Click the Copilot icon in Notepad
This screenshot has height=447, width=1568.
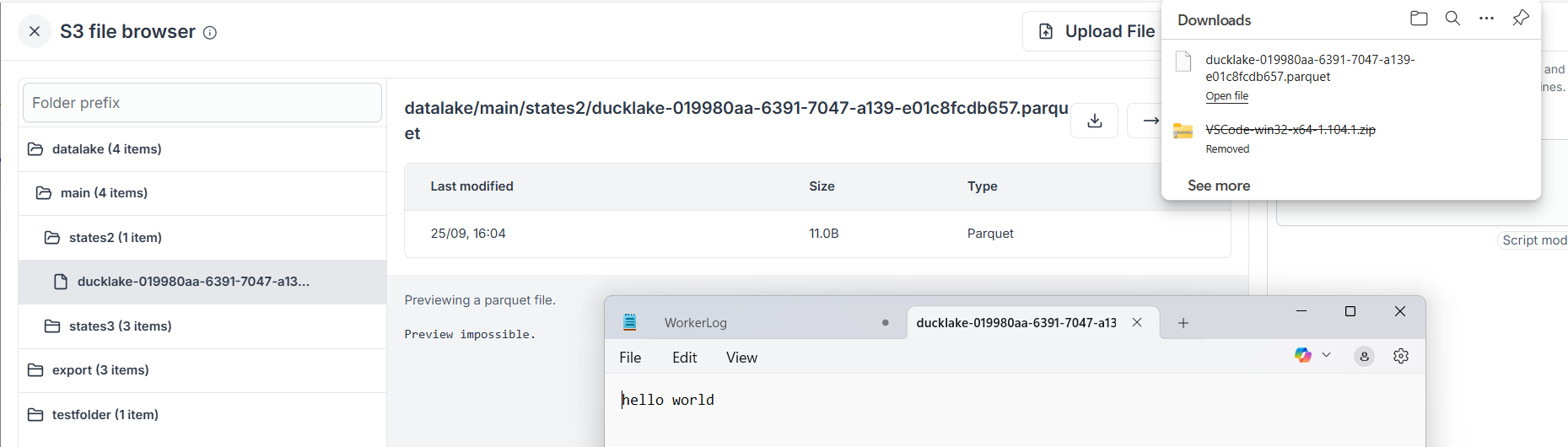[x=1303, y=355]
